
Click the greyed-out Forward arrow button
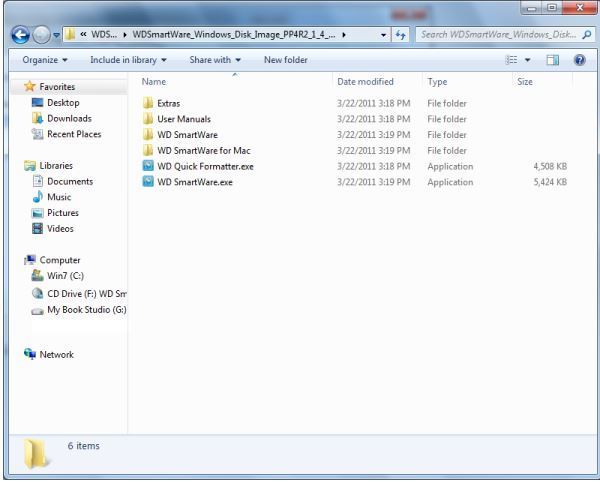pyautogui.click(x=41, y=35)
